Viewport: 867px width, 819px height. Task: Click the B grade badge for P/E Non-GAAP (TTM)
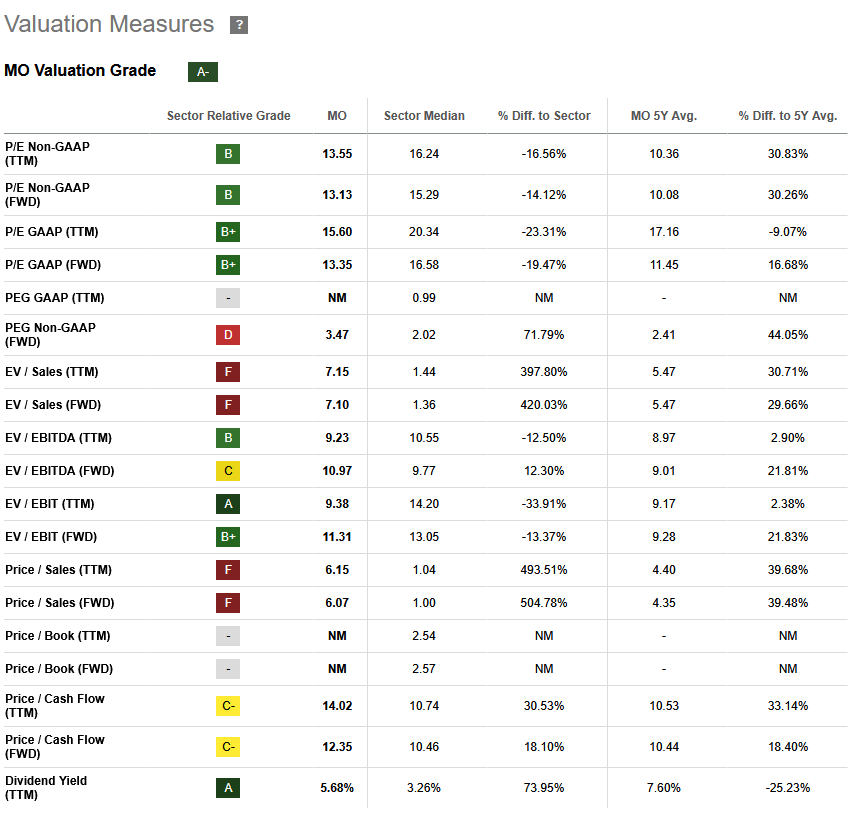pos(228,154)
